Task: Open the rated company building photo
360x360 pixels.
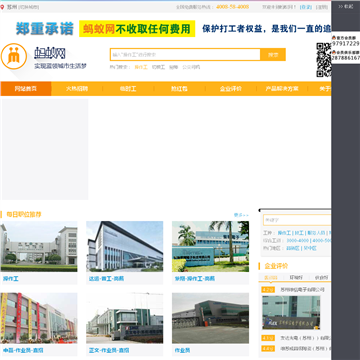Action: pyautogui.click(x=291, y=312)
